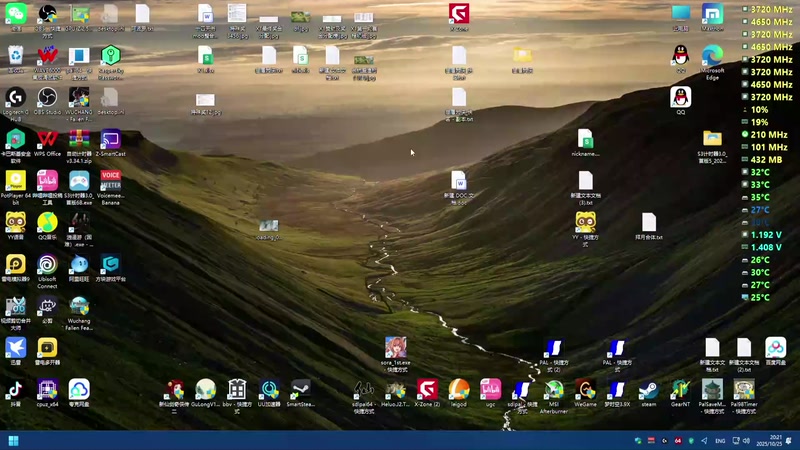Launch the Ubisoft Connect icon
800x450 pixels.
47,264
